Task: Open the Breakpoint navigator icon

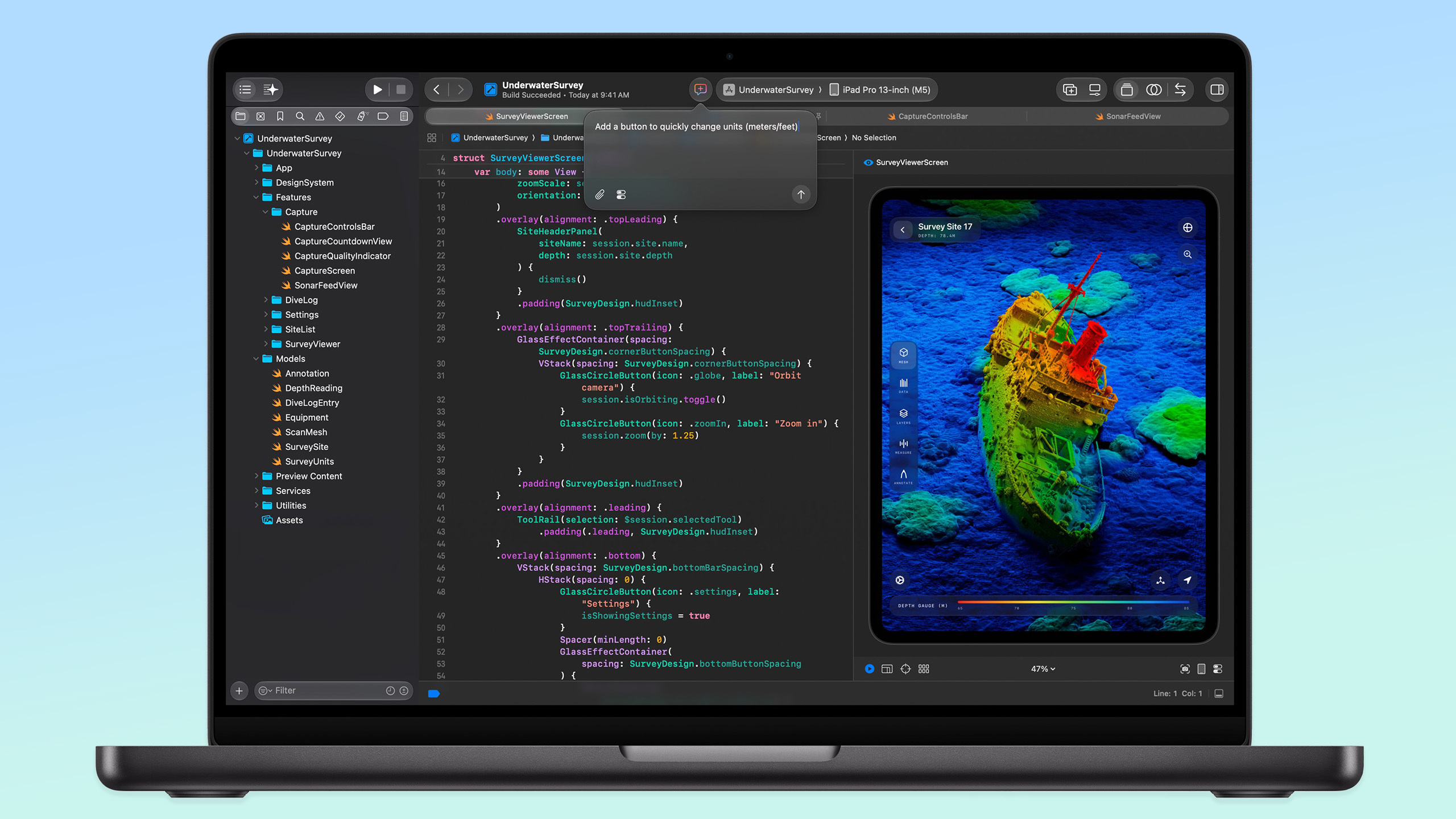Action: pos(383,116)
